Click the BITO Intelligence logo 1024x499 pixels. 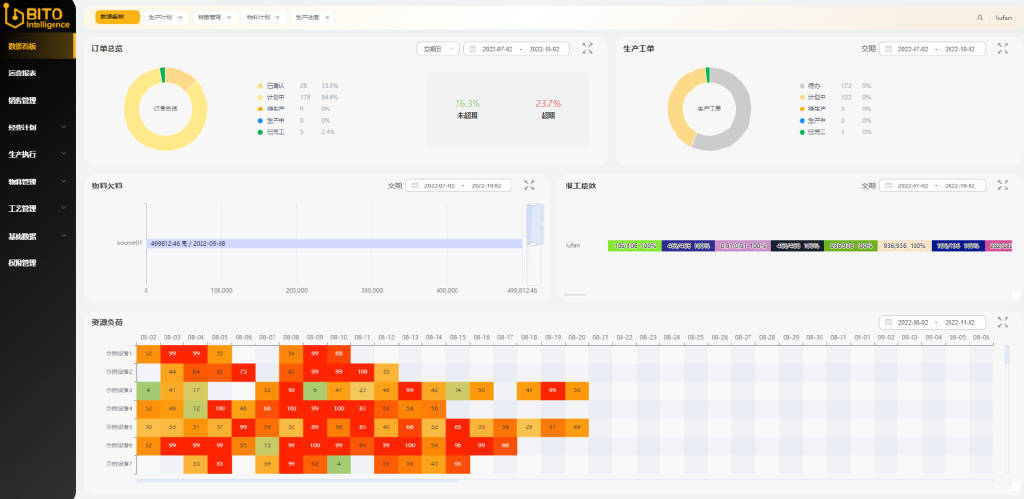37,17
